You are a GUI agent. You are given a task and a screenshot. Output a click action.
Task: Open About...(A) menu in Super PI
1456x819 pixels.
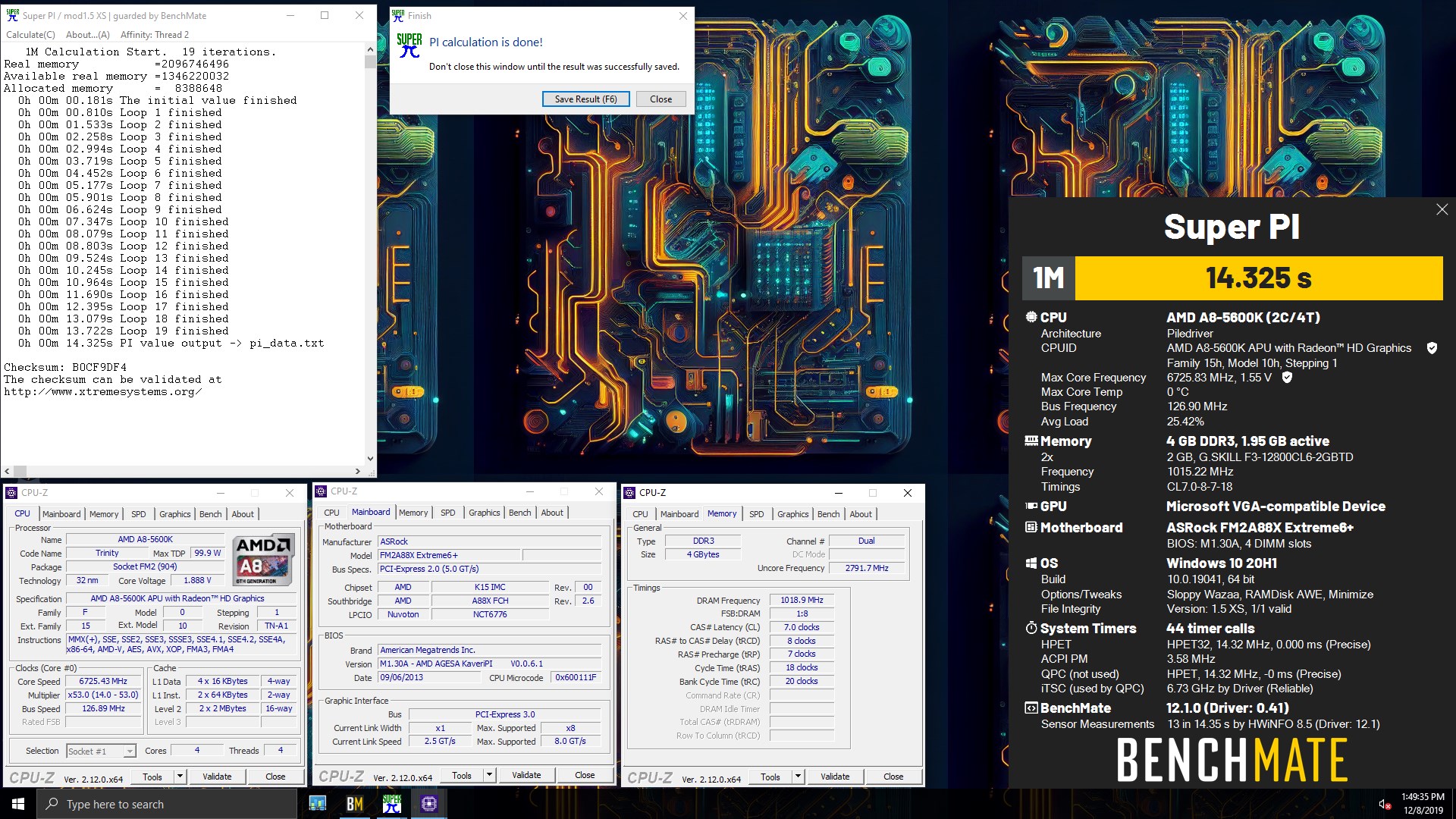(x=87, y=35)
